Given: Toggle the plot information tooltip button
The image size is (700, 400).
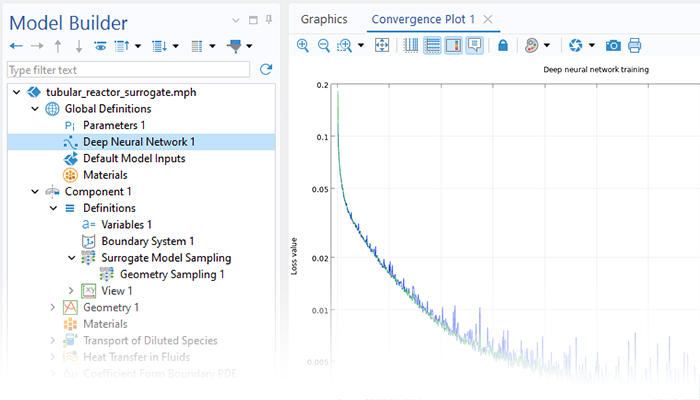Looking at the screenshot, I should point(475,46).
